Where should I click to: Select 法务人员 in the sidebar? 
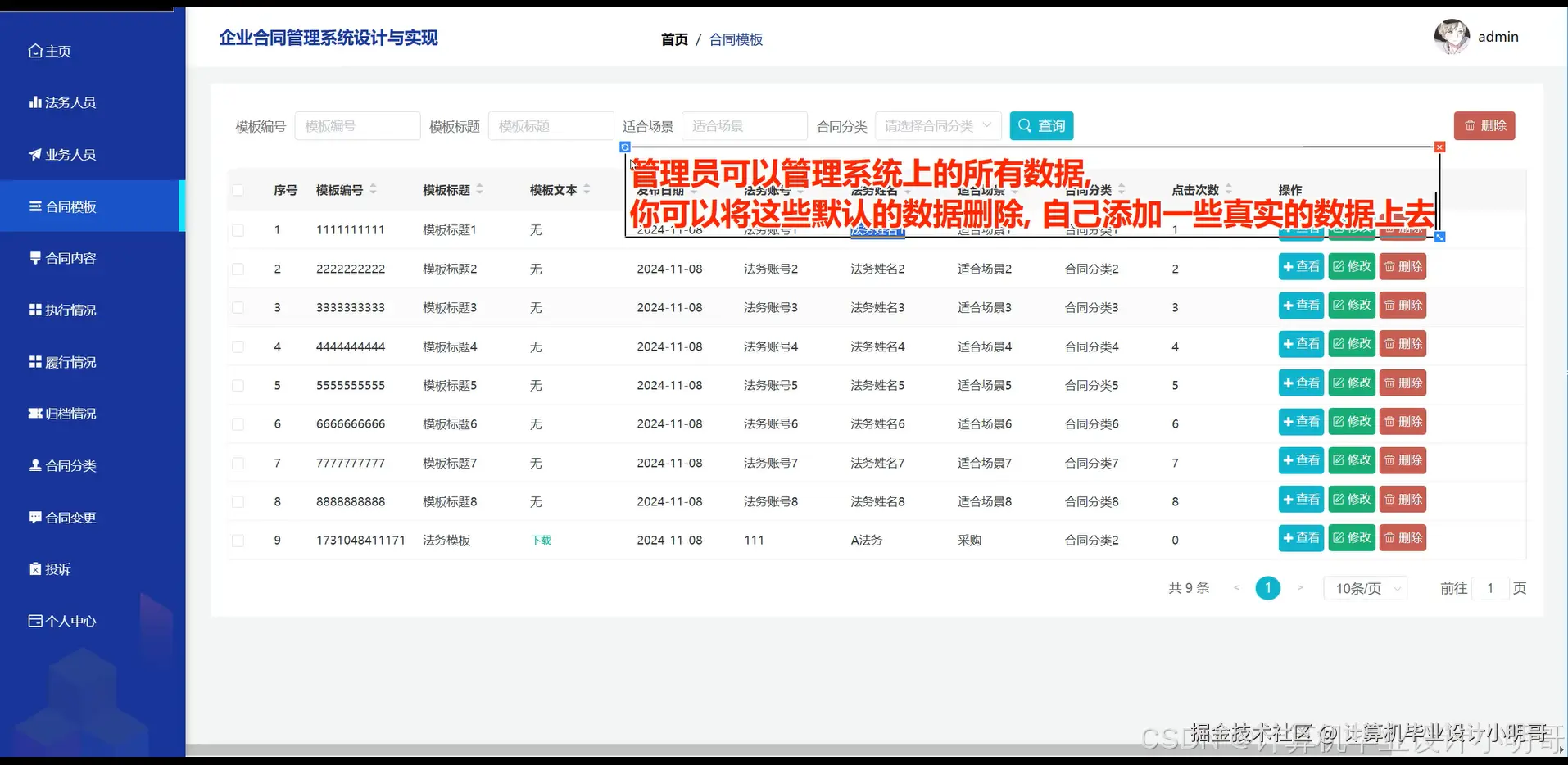pos(70,102)
